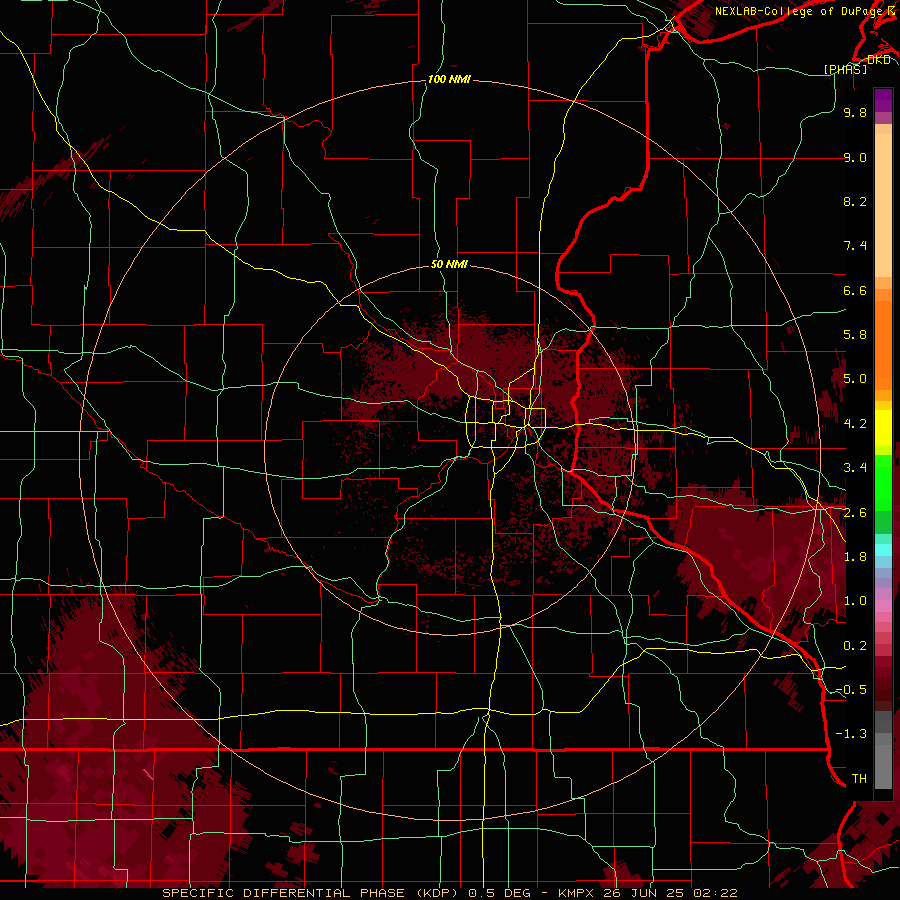Click the 50 NMI range ring label
900x900 pixels.
click(x=449, y=264)
